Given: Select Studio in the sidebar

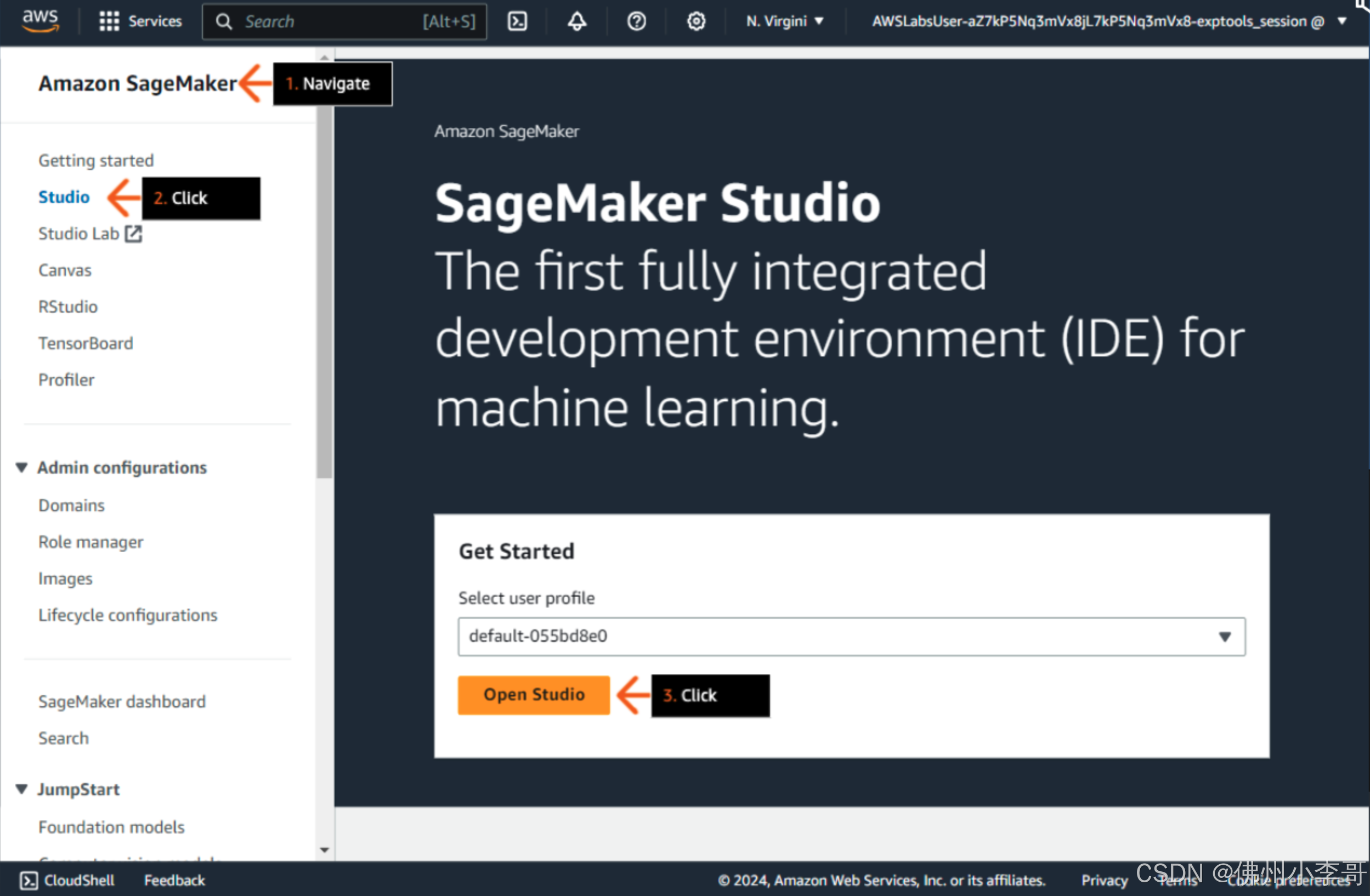Looking at the screenshot, I should tap(64, 197).
